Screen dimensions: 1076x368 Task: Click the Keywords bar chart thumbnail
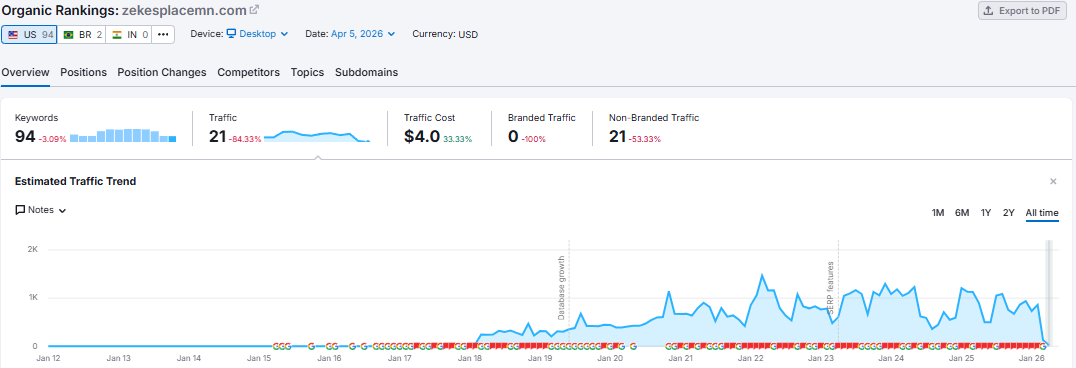coord(124,135)
